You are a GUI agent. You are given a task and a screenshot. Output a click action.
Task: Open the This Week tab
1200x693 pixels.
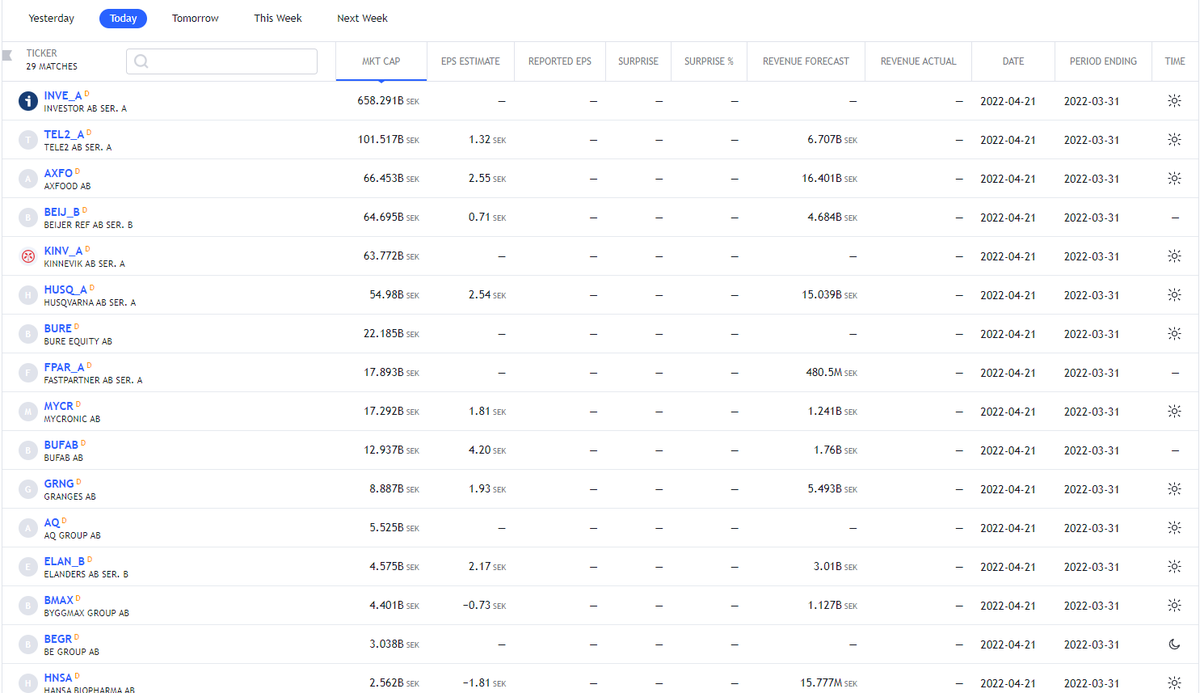click(x=278, y=18)
